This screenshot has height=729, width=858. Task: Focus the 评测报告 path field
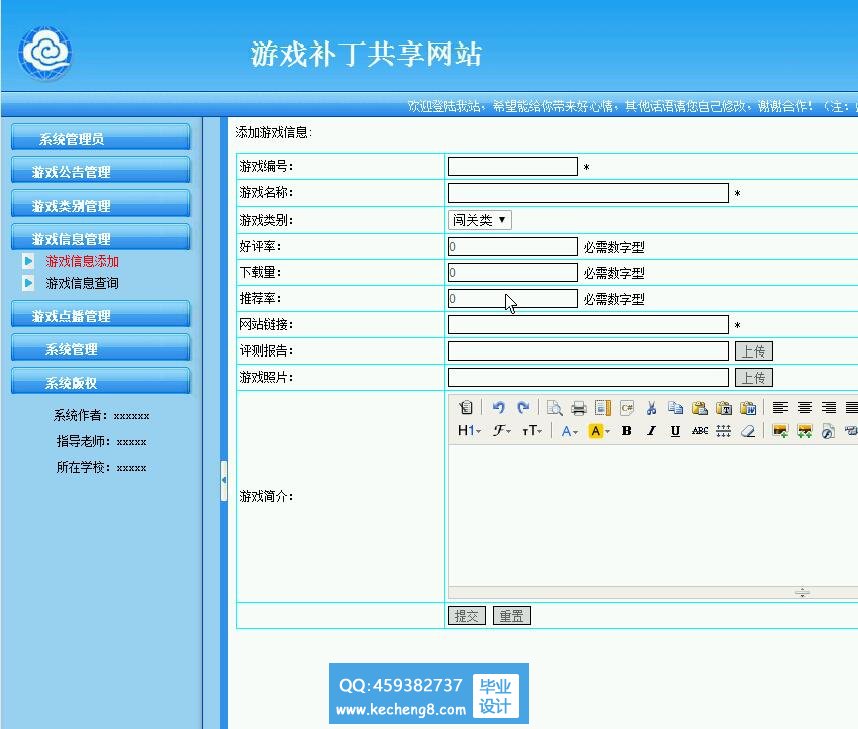588,351
